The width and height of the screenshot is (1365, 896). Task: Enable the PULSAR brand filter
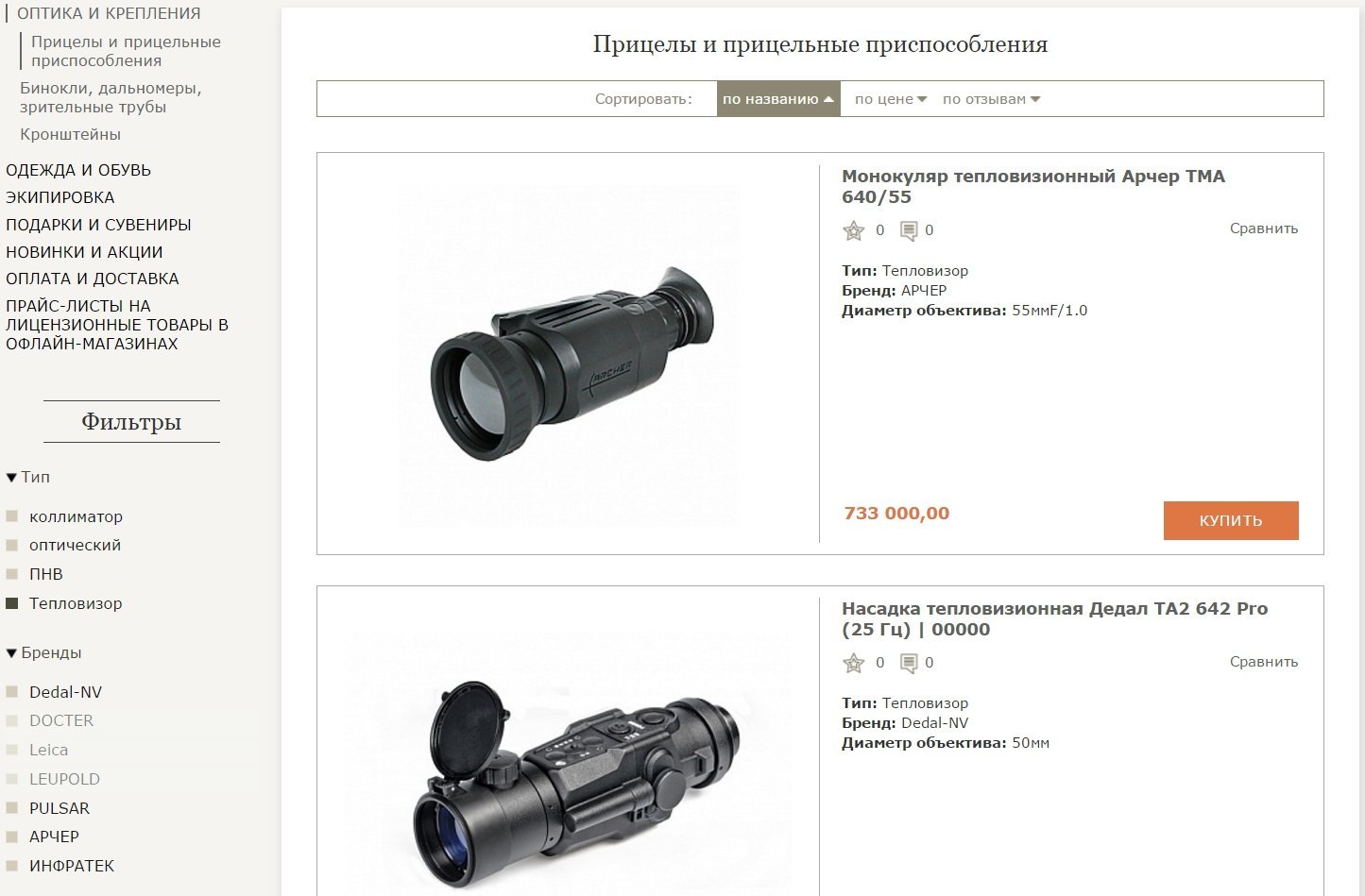point(12,808)
